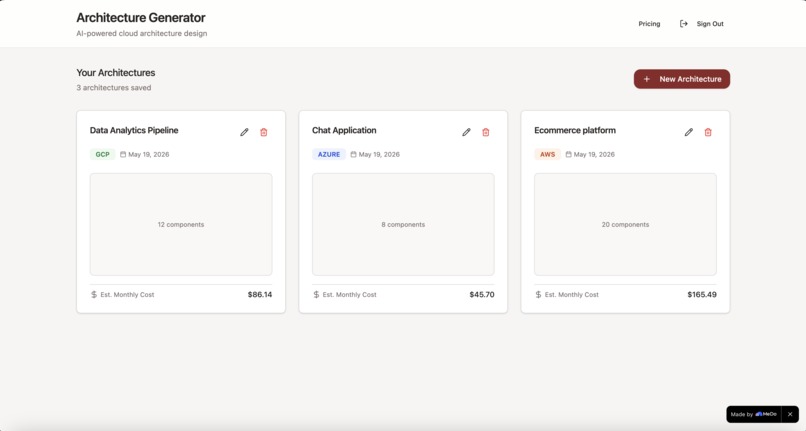Delete the Data Analytics Pipeline card
Viewport: 806px width, 431px height.
coord(264,132)
